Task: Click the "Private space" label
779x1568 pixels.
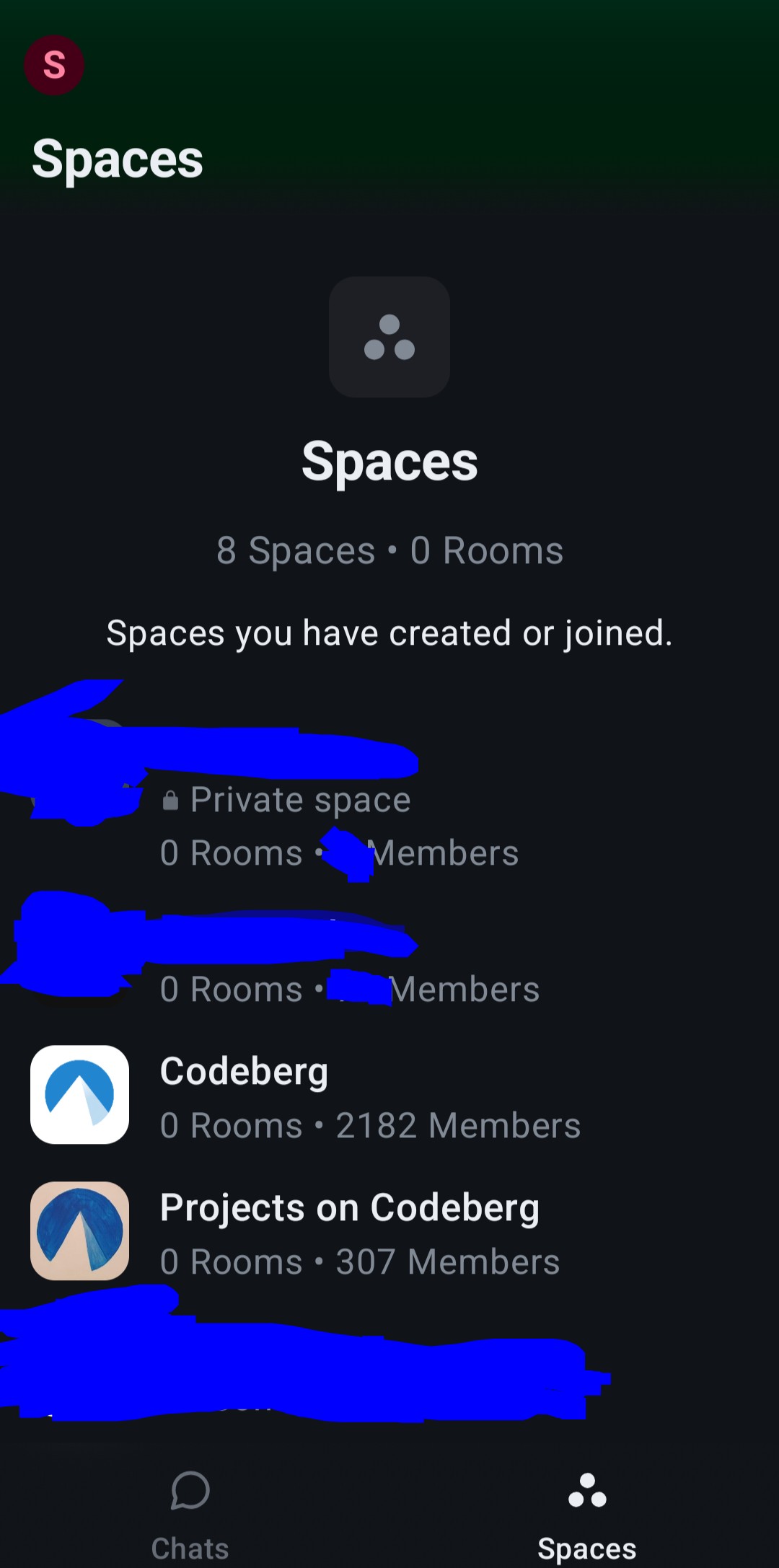Action: [300, 800]
